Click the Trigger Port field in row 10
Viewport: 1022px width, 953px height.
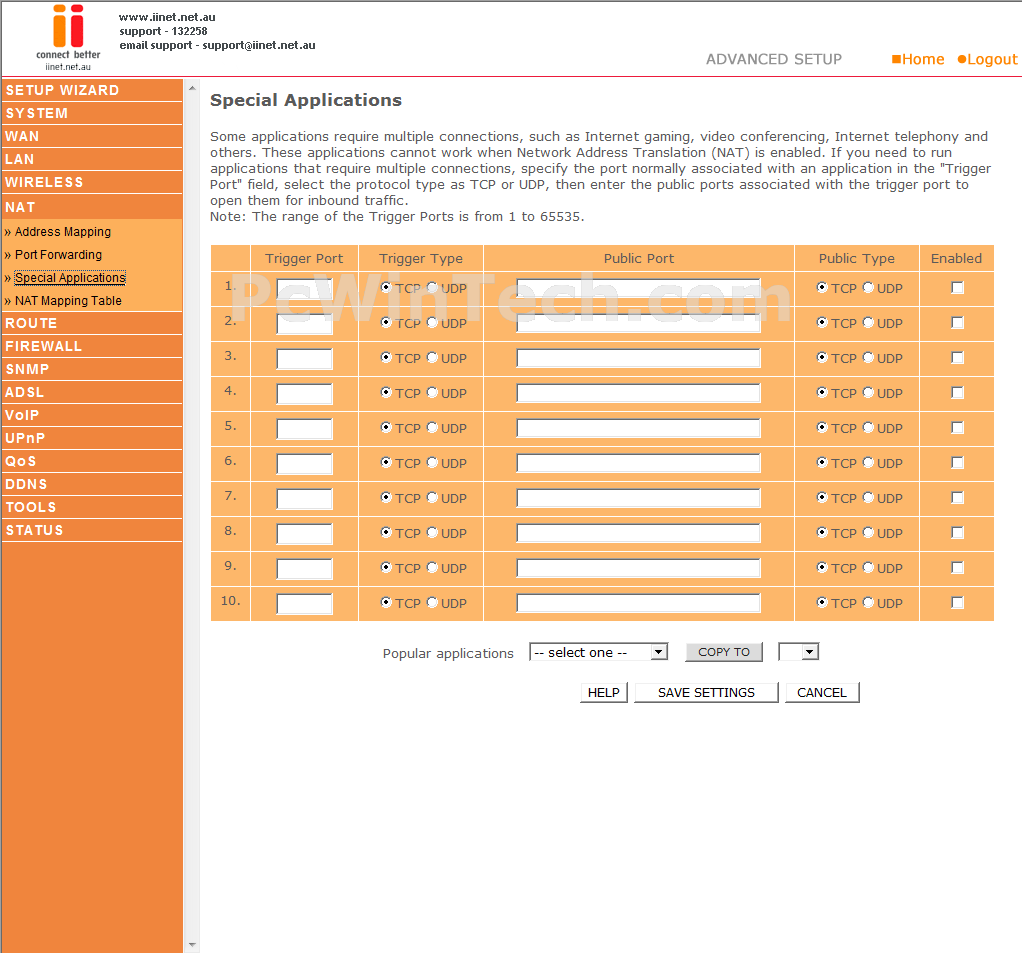click(x=304, y=604)
